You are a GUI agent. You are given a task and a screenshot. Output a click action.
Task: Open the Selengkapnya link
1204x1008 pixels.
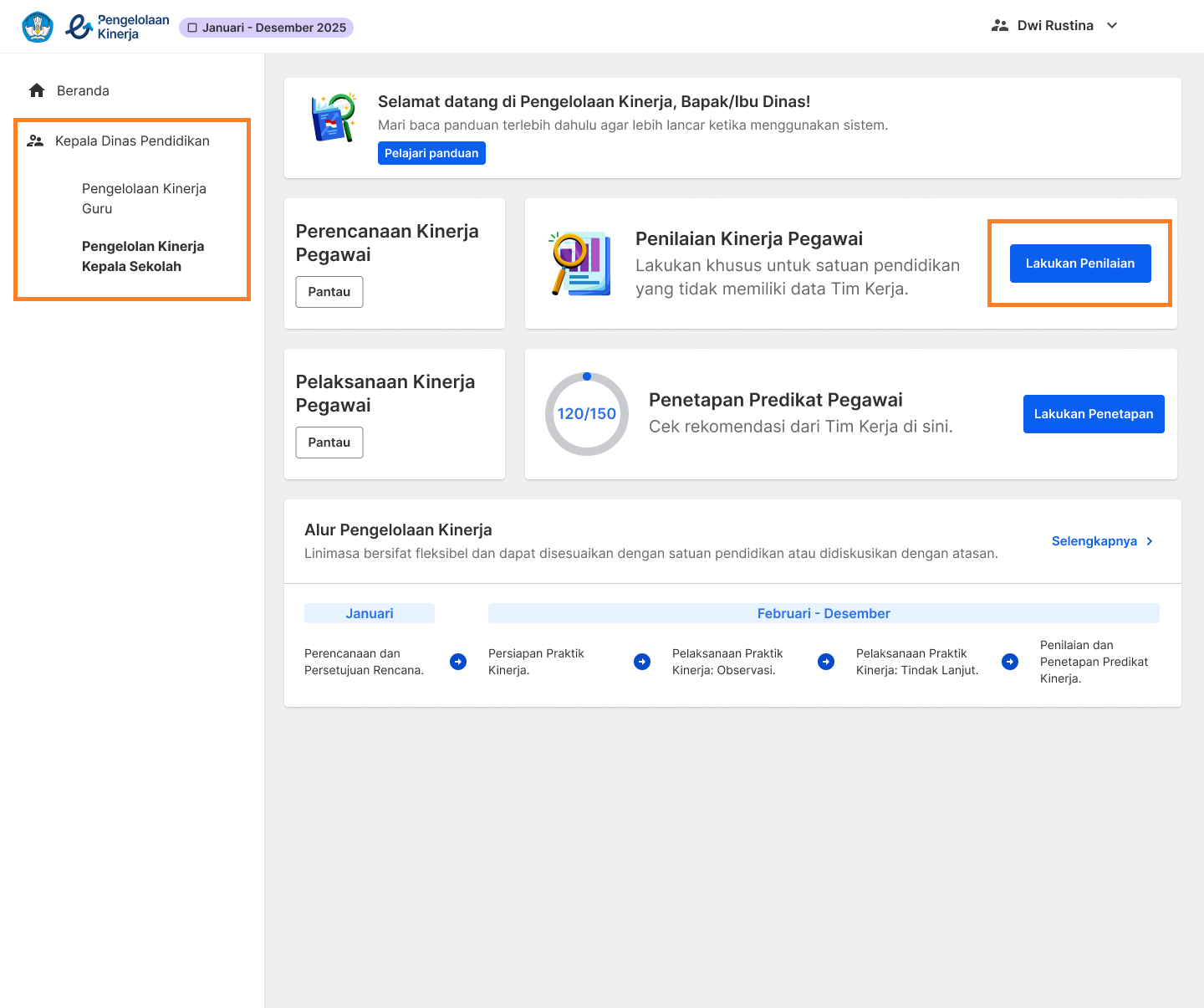tap(1094, 541)
